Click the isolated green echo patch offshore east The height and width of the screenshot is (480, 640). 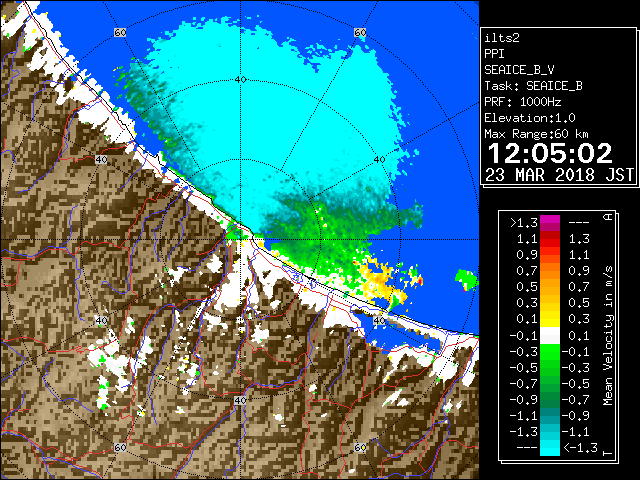[x=466, y=280]
